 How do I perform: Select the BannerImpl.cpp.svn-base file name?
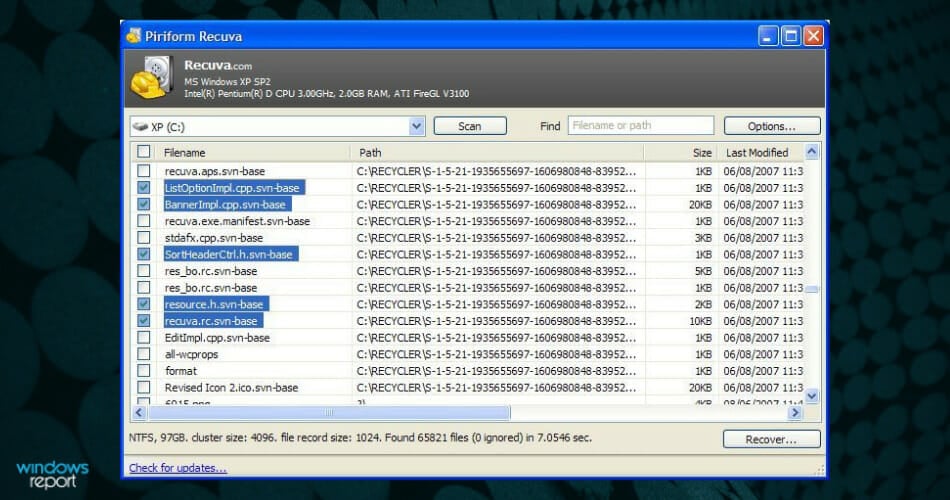pos(225,204)
